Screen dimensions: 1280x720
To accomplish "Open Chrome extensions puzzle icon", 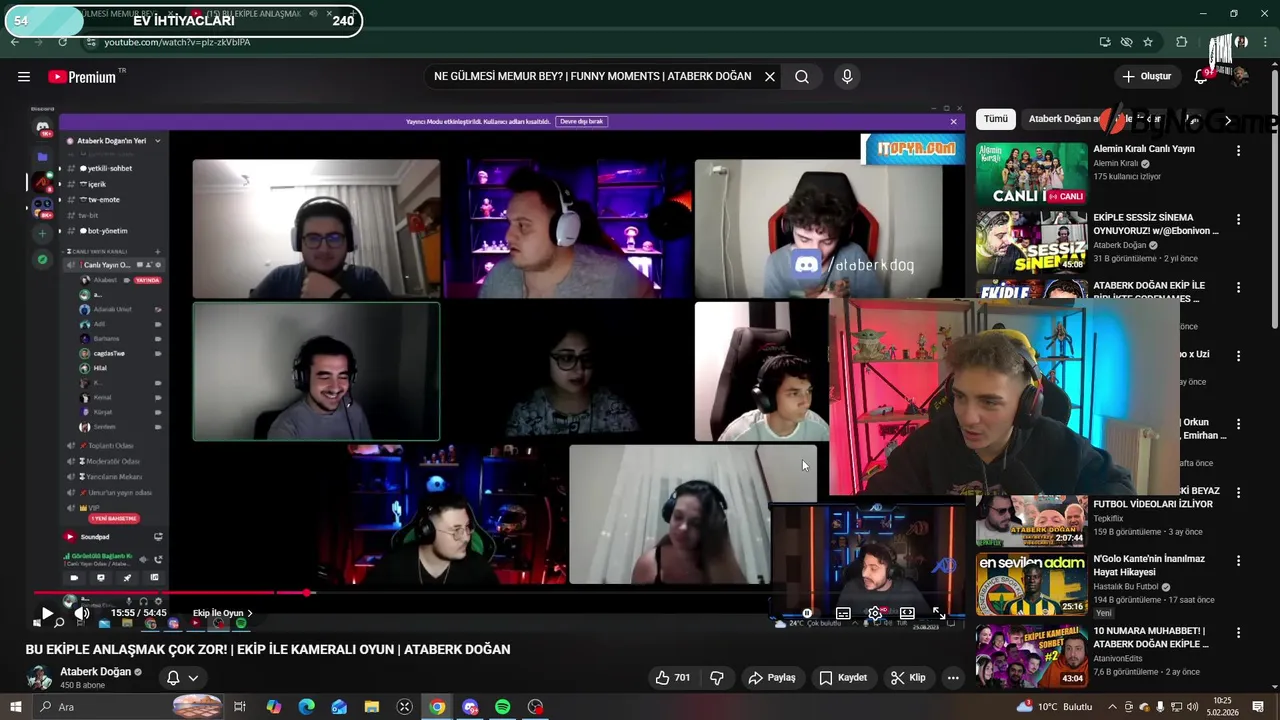I will point(1182,42).
